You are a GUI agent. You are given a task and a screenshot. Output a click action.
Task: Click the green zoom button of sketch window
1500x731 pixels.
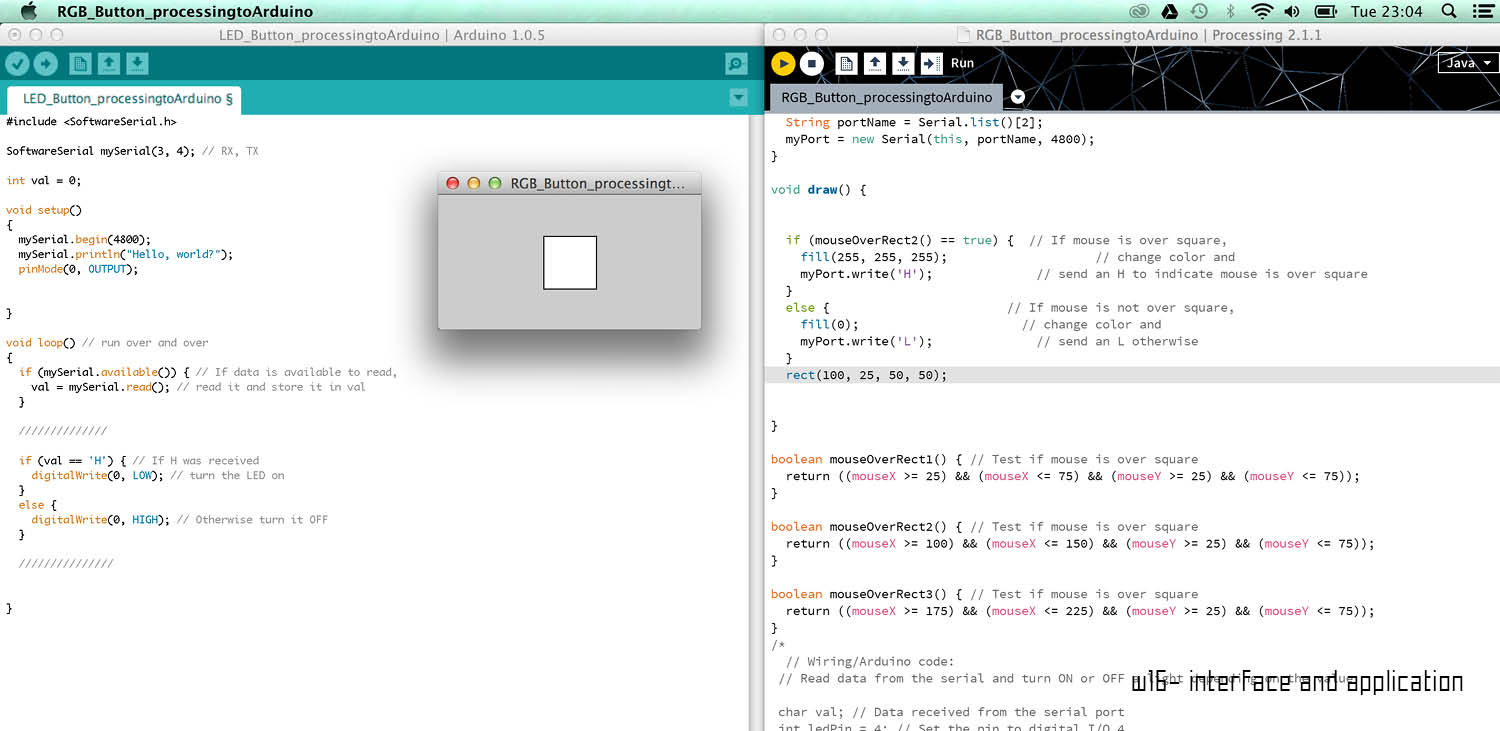click(x=495, y=184)
